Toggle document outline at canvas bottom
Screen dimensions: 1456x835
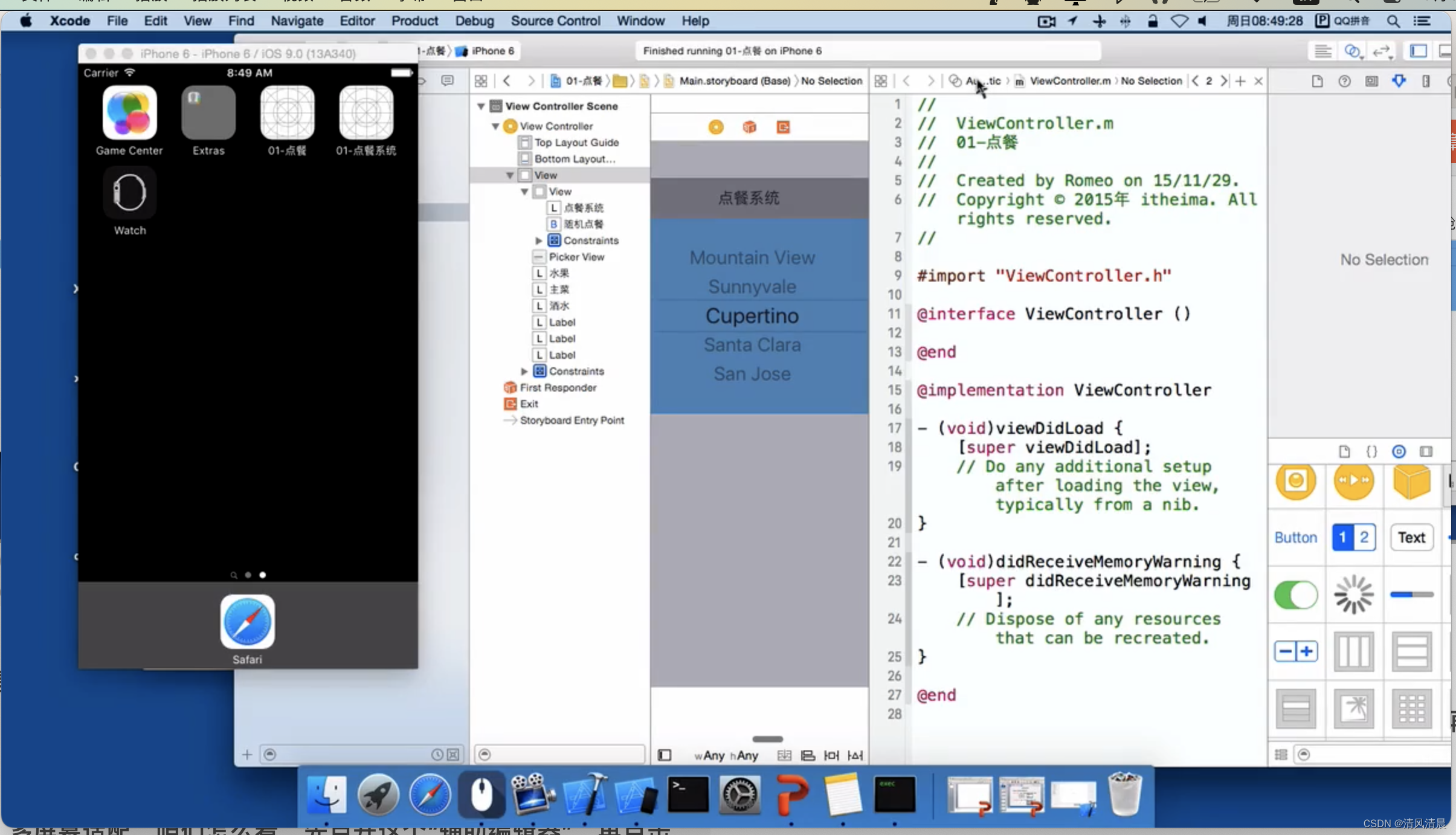pyautogui.click(x=664, y=755)
